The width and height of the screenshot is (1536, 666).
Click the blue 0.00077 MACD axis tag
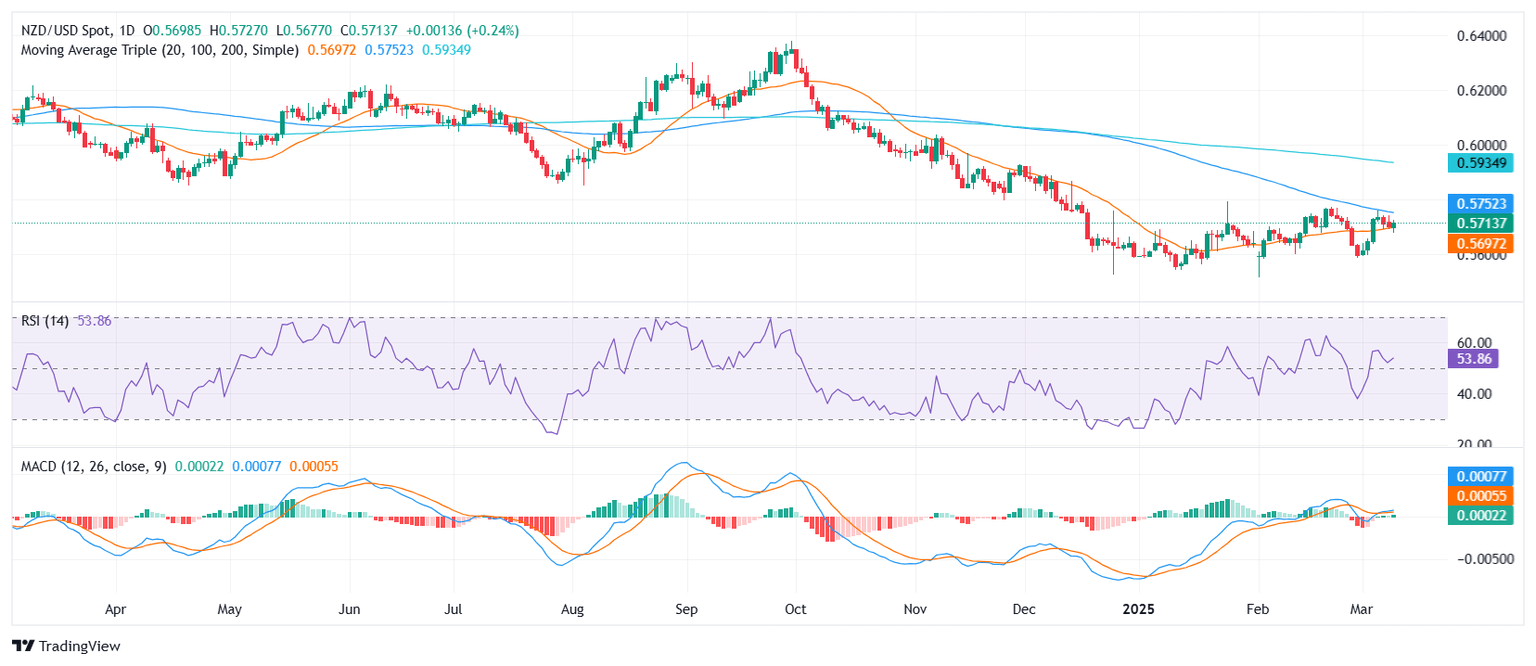point(1487,475)
